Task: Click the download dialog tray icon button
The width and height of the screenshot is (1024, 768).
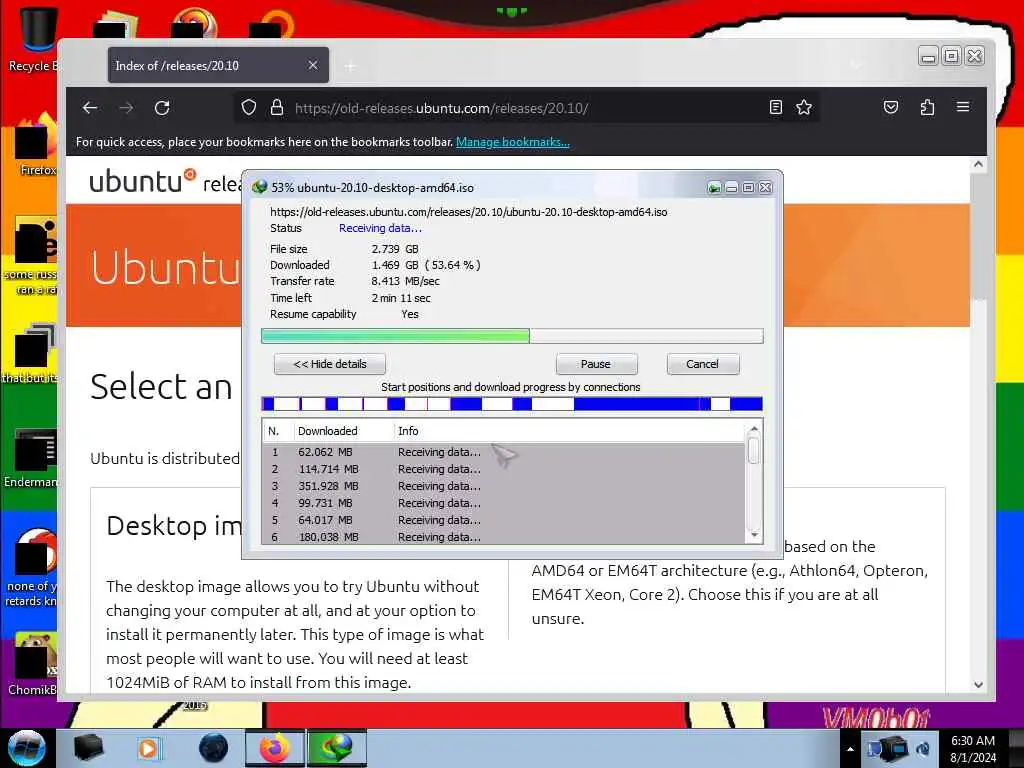Action: pos(714,188)
